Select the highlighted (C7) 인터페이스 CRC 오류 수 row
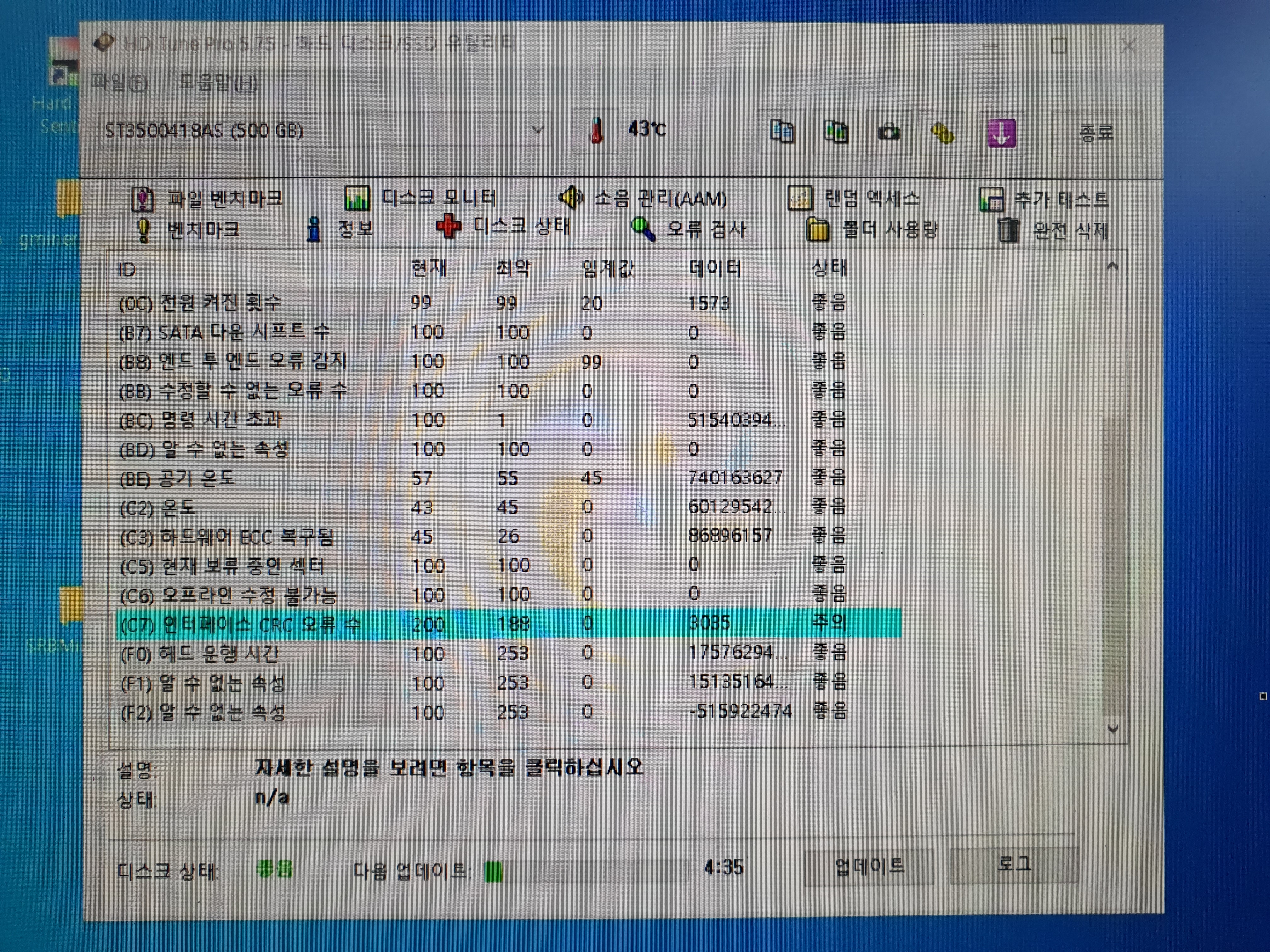This screenshot has height=952, width=1270. 508,624
